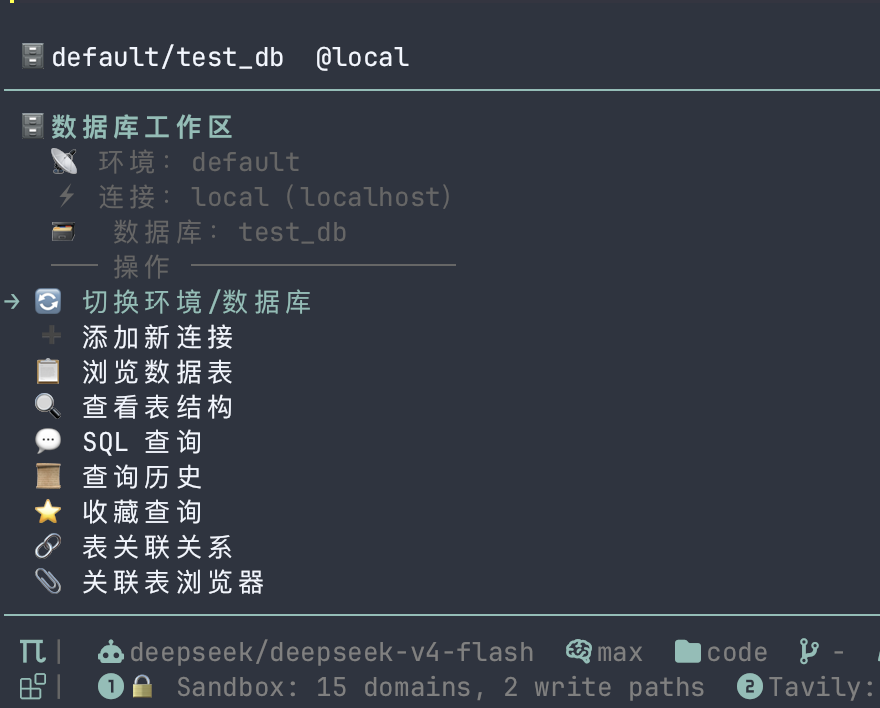Click the clipboard icon for 浏览数据表

tap(48, 371)
